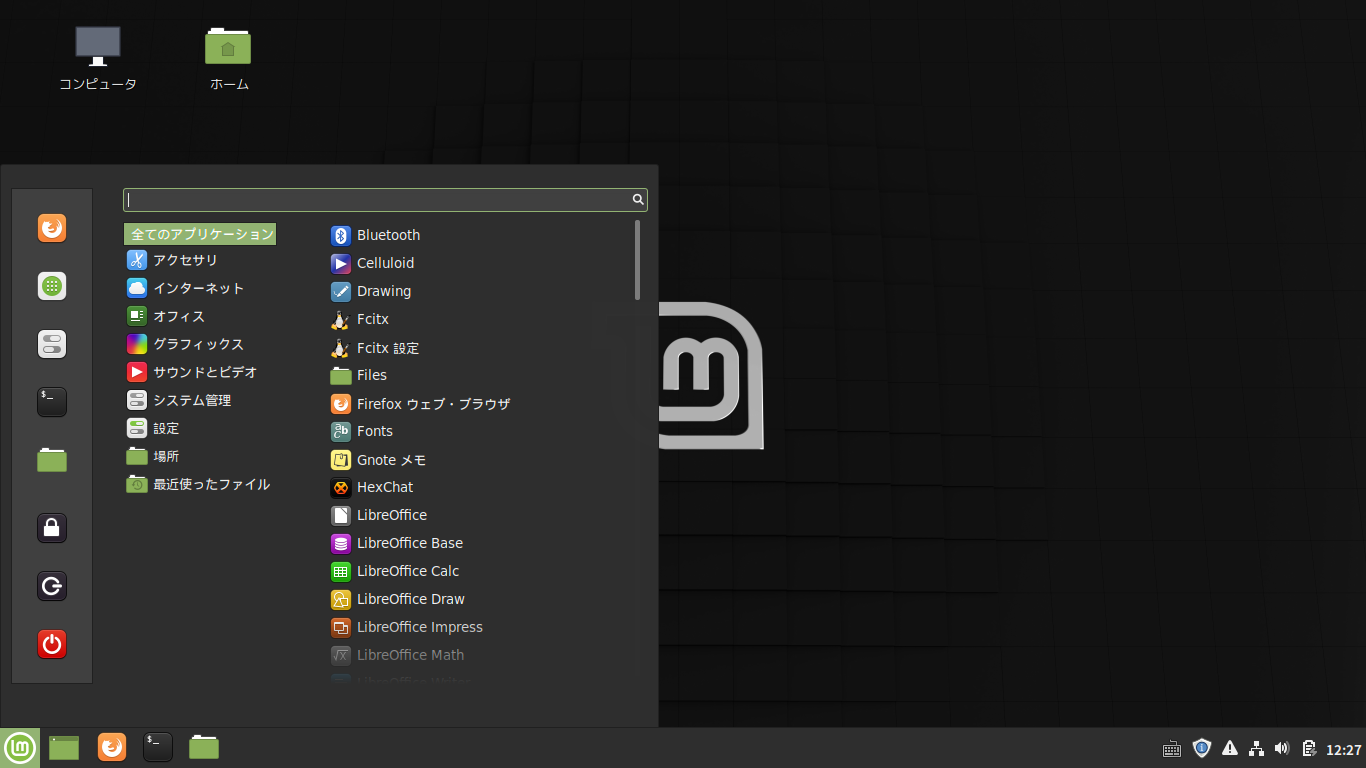Select the アクセサリ category
The image size is (1366, 768).
click(x=172, y=260)
